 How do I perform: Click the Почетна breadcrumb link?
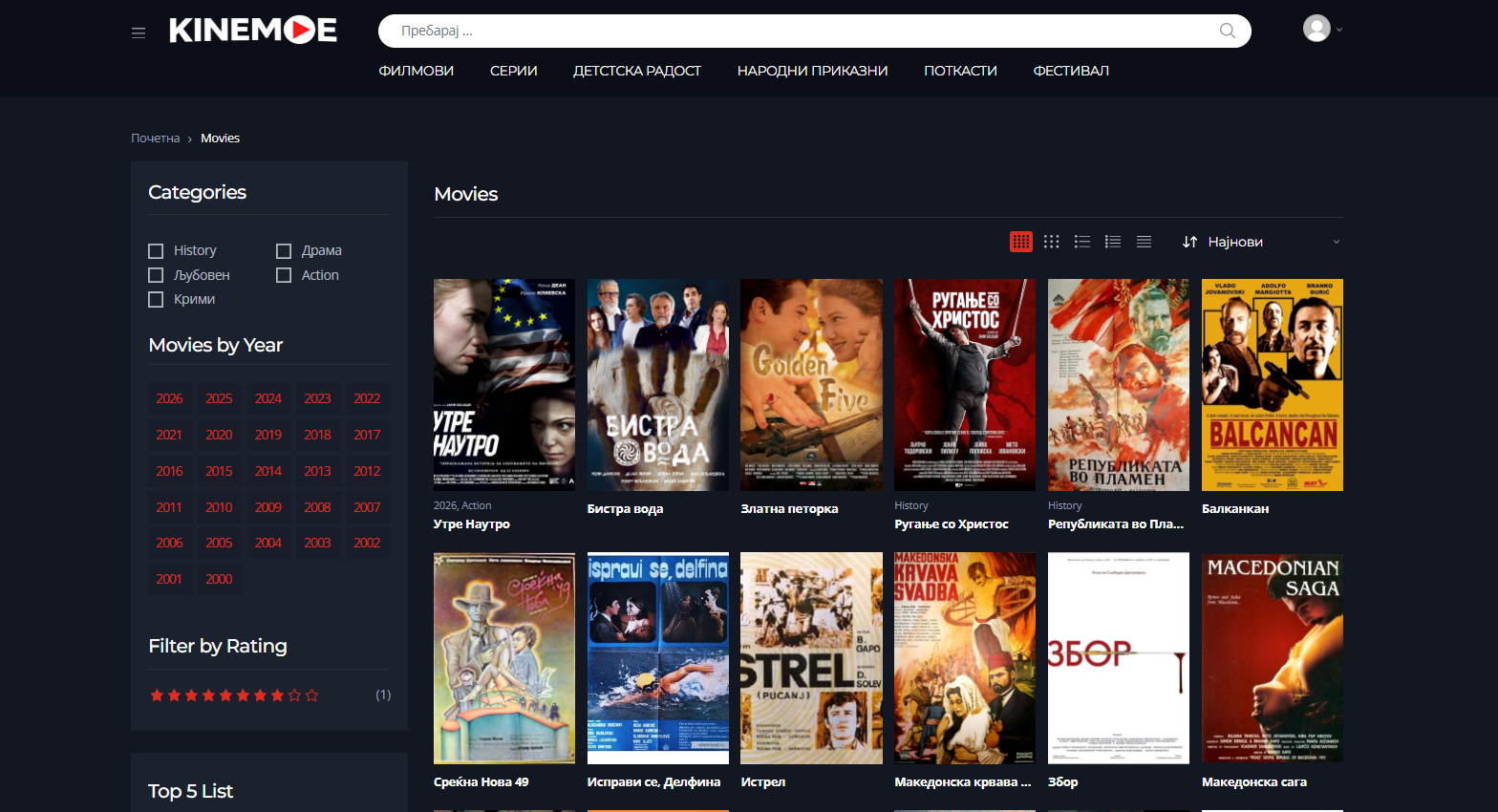click(156, 139)
